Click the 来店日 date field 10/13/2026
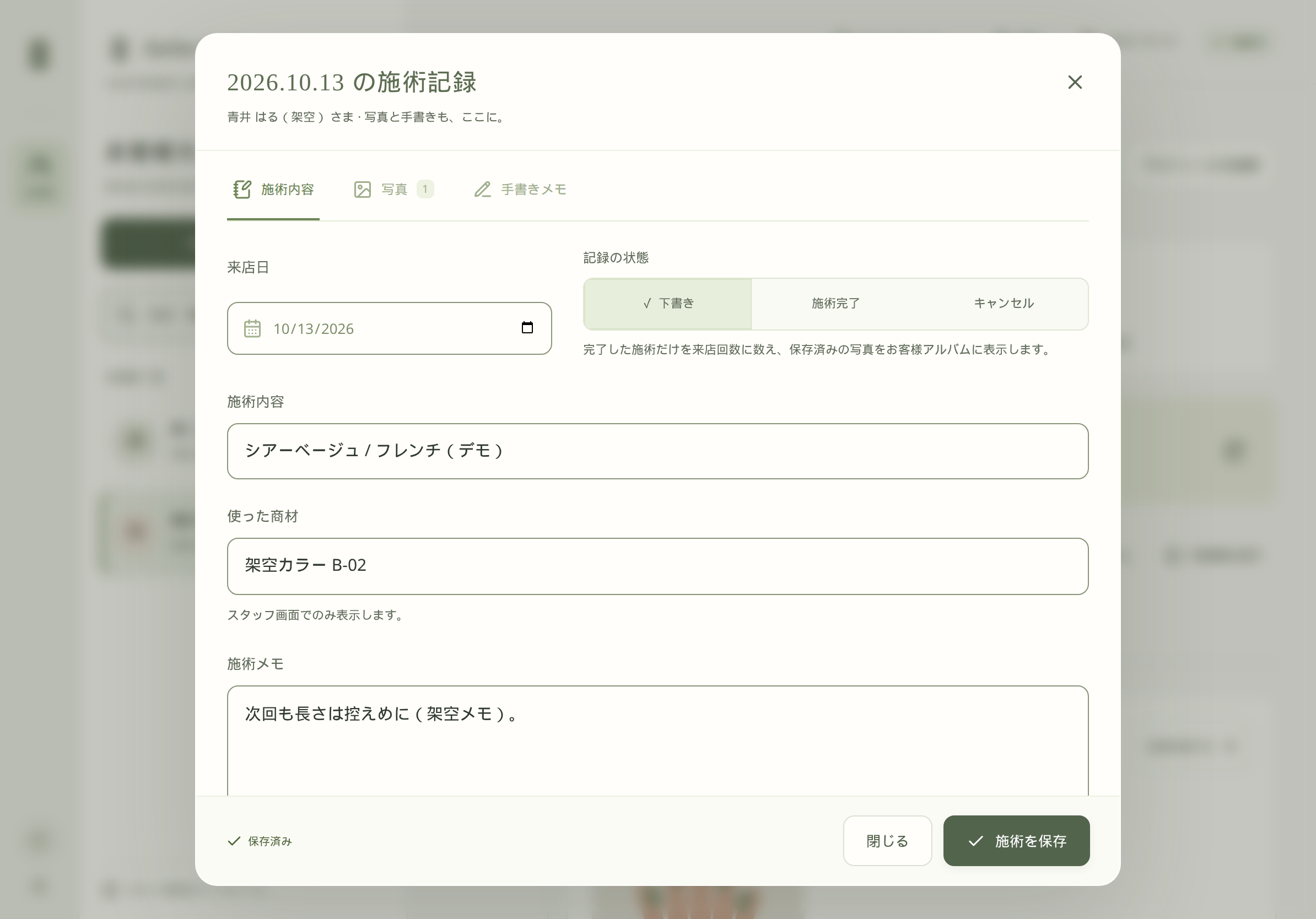Screen dimensions: 1316x919 coord(389,328)
